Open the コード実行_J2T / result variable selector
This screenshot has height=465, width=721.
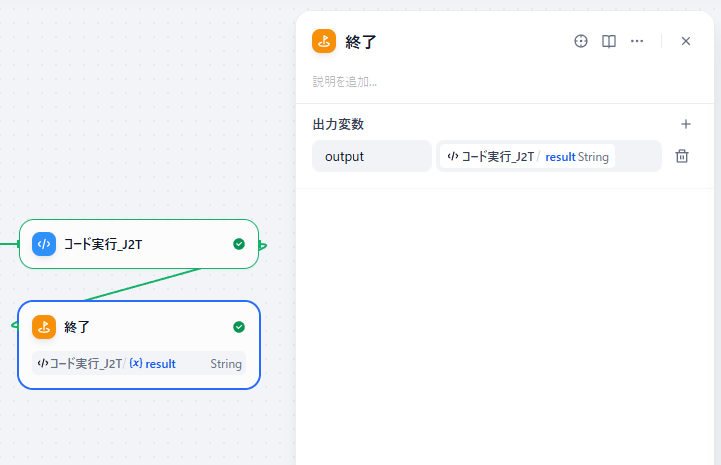(549, 156)
